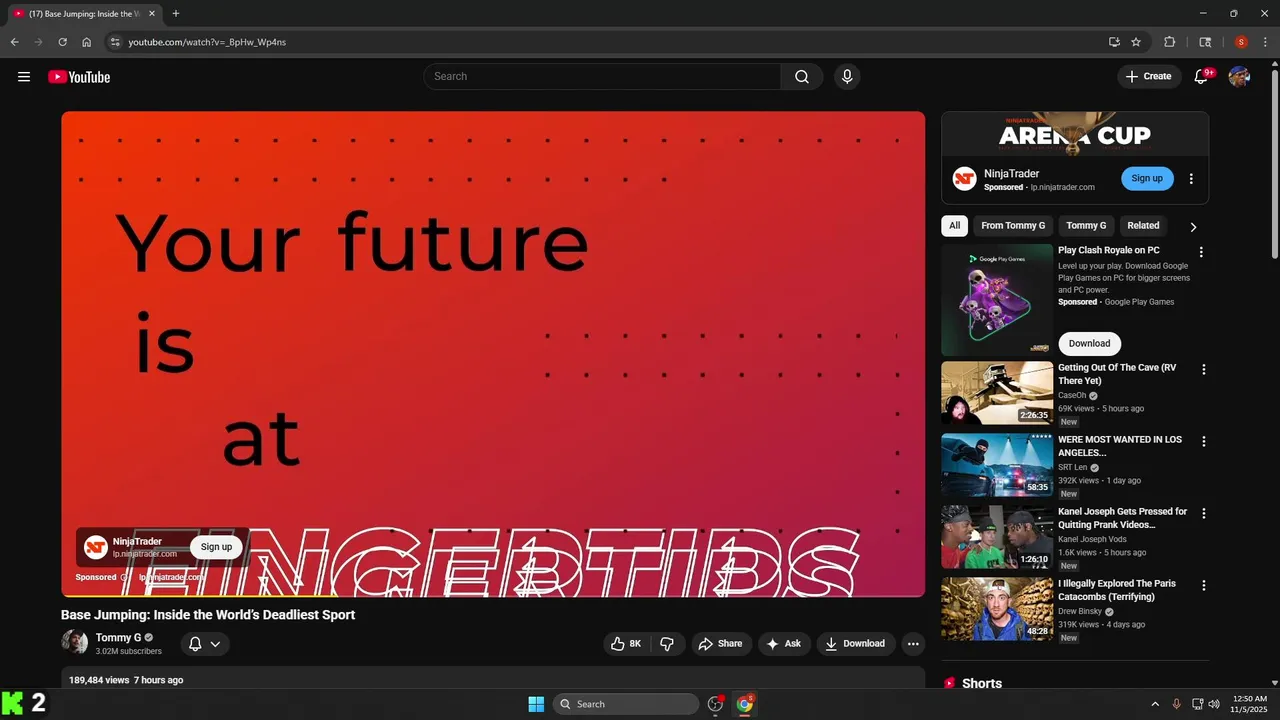Open the taskbar clock and date
This screenshot has width=1280, height=720.
(x=1250, y=704)
